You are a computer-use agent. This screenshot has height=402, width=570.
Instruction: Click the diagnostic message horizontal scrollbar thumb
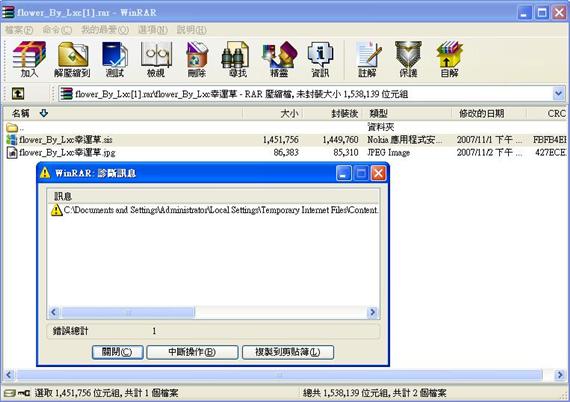[128, 312]
